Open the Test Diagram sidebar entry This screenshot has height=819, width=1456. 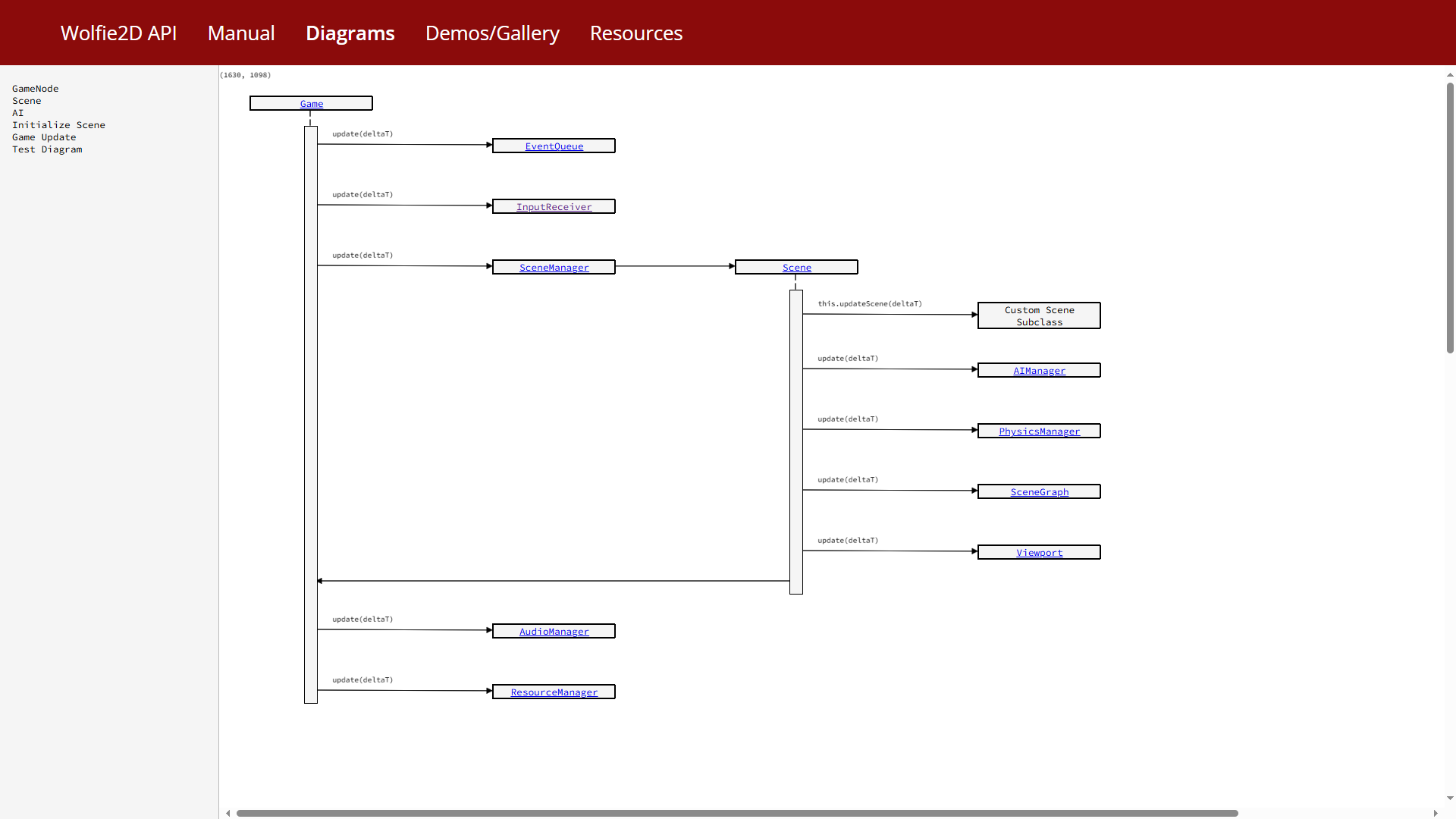(x=47, y=149)
